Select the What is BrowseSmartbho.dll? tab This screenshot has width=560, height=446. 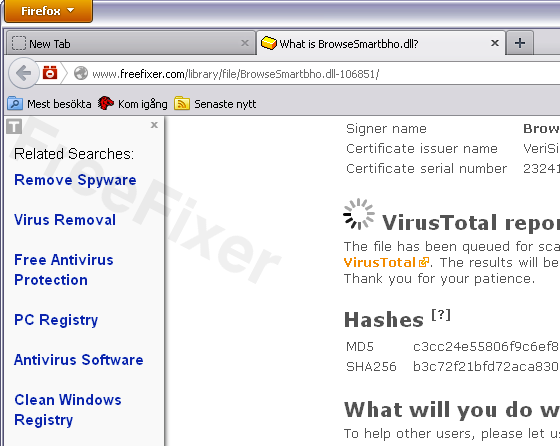pos(381,44)
